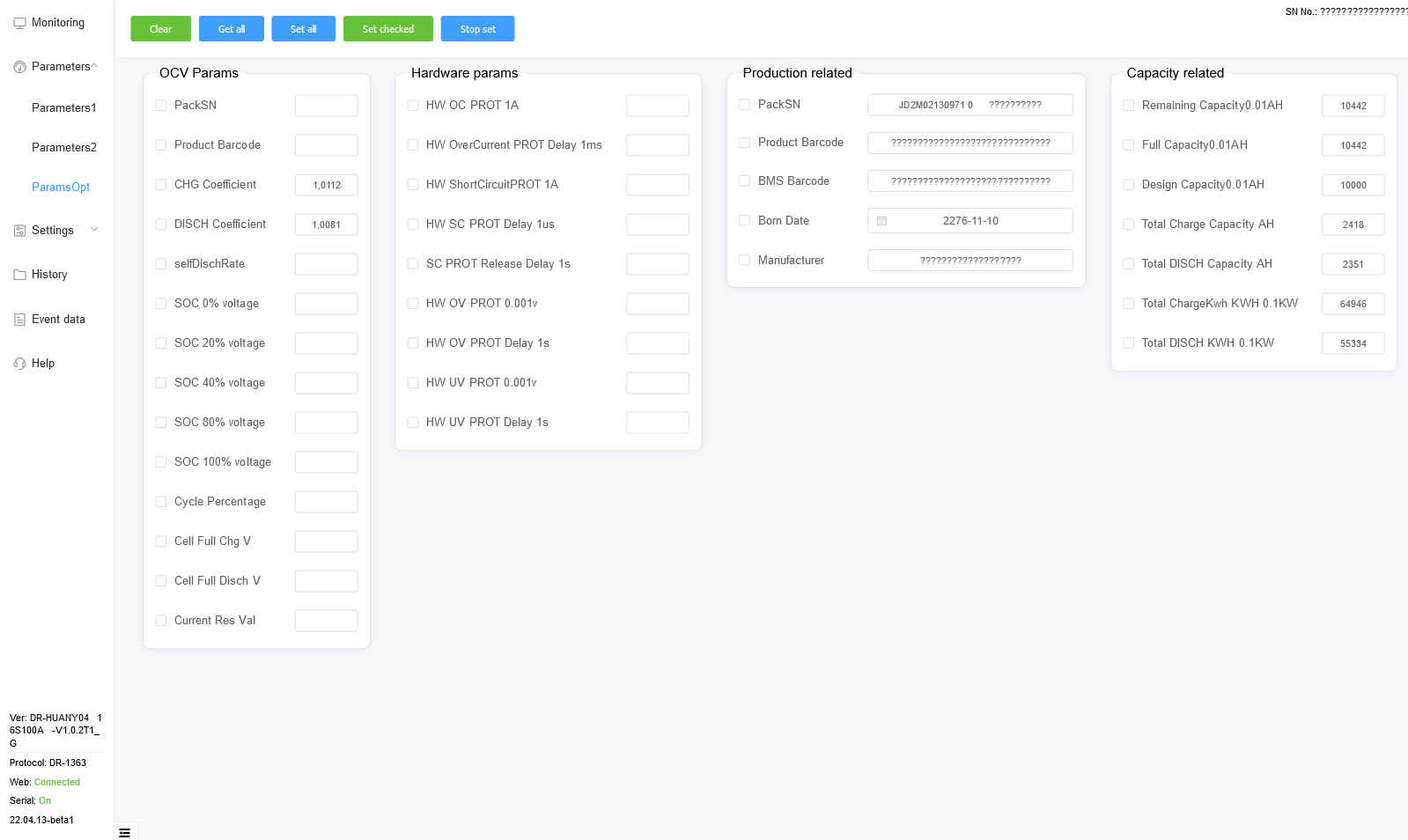The image size is (1408, 840).
Task: Open the History section
Action: click(x=49, y=275)
